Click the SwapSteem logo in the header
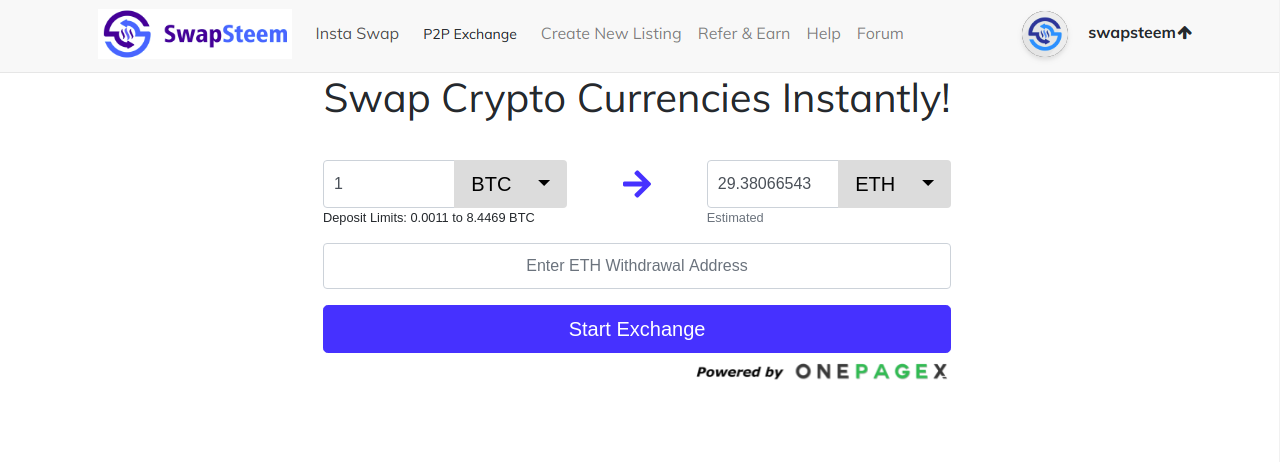 click(x=195, y=34)
